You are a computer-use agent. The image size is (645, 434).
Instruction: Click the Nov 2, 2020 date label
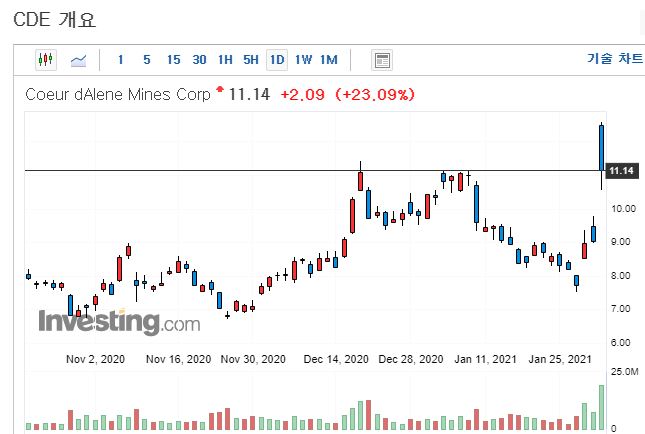tap(95, 359)
